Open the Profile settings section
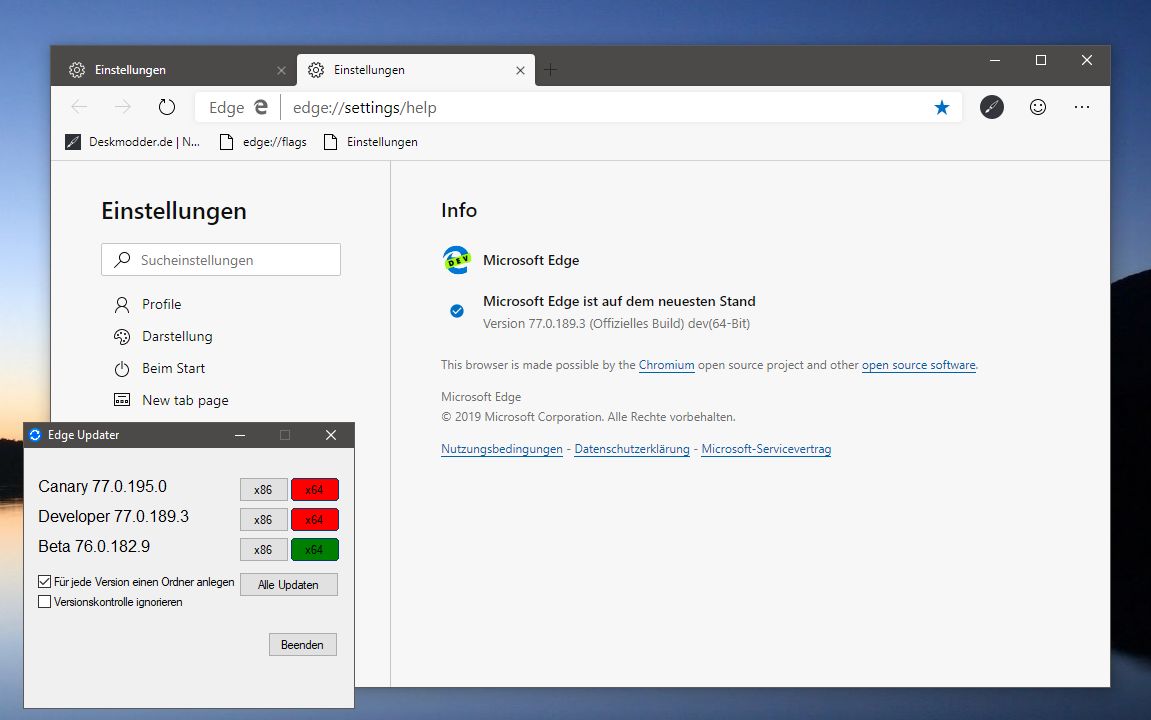 pos(161,305)
